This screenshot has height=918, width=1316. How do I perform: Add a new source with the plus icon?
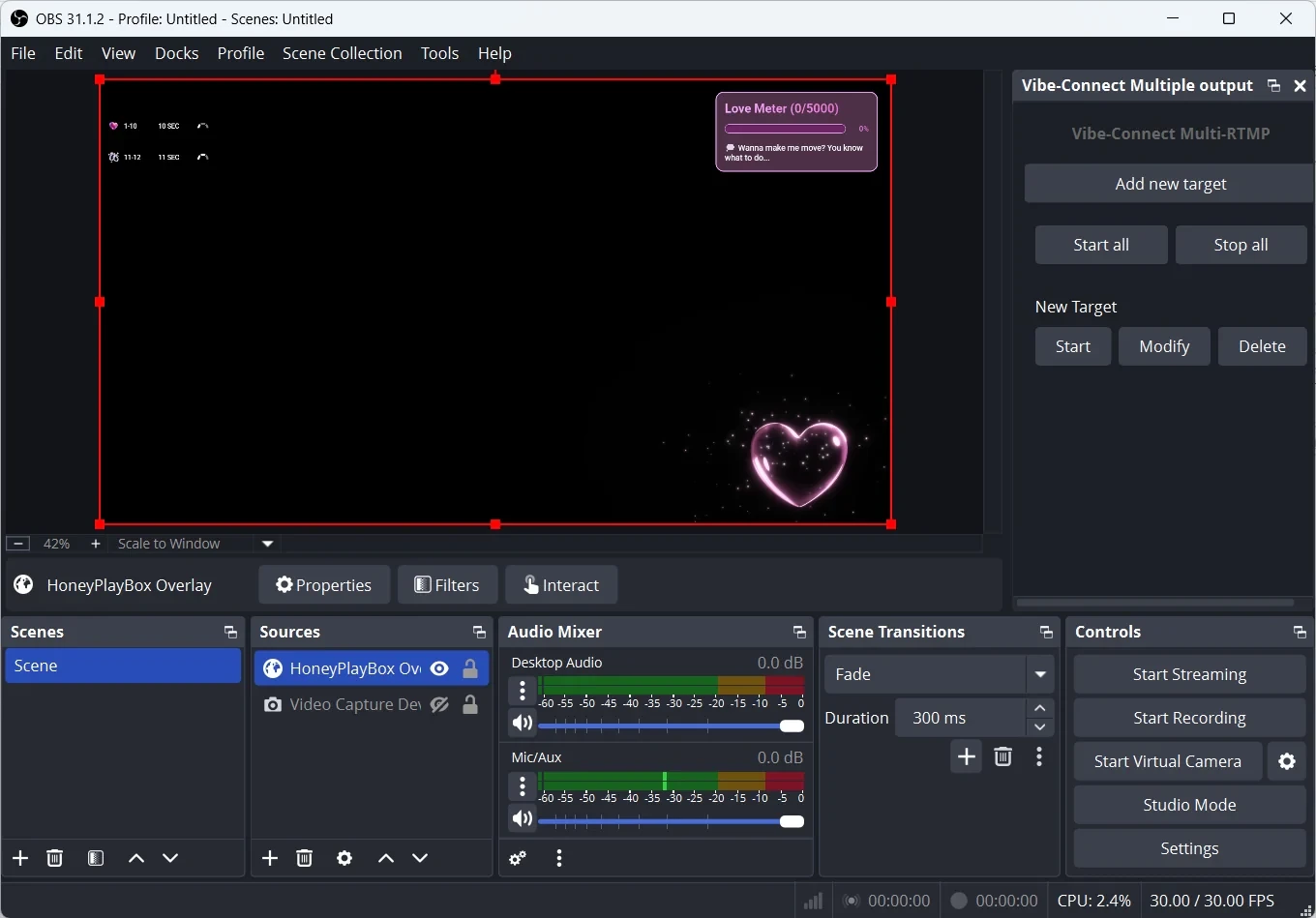[270, 858]
